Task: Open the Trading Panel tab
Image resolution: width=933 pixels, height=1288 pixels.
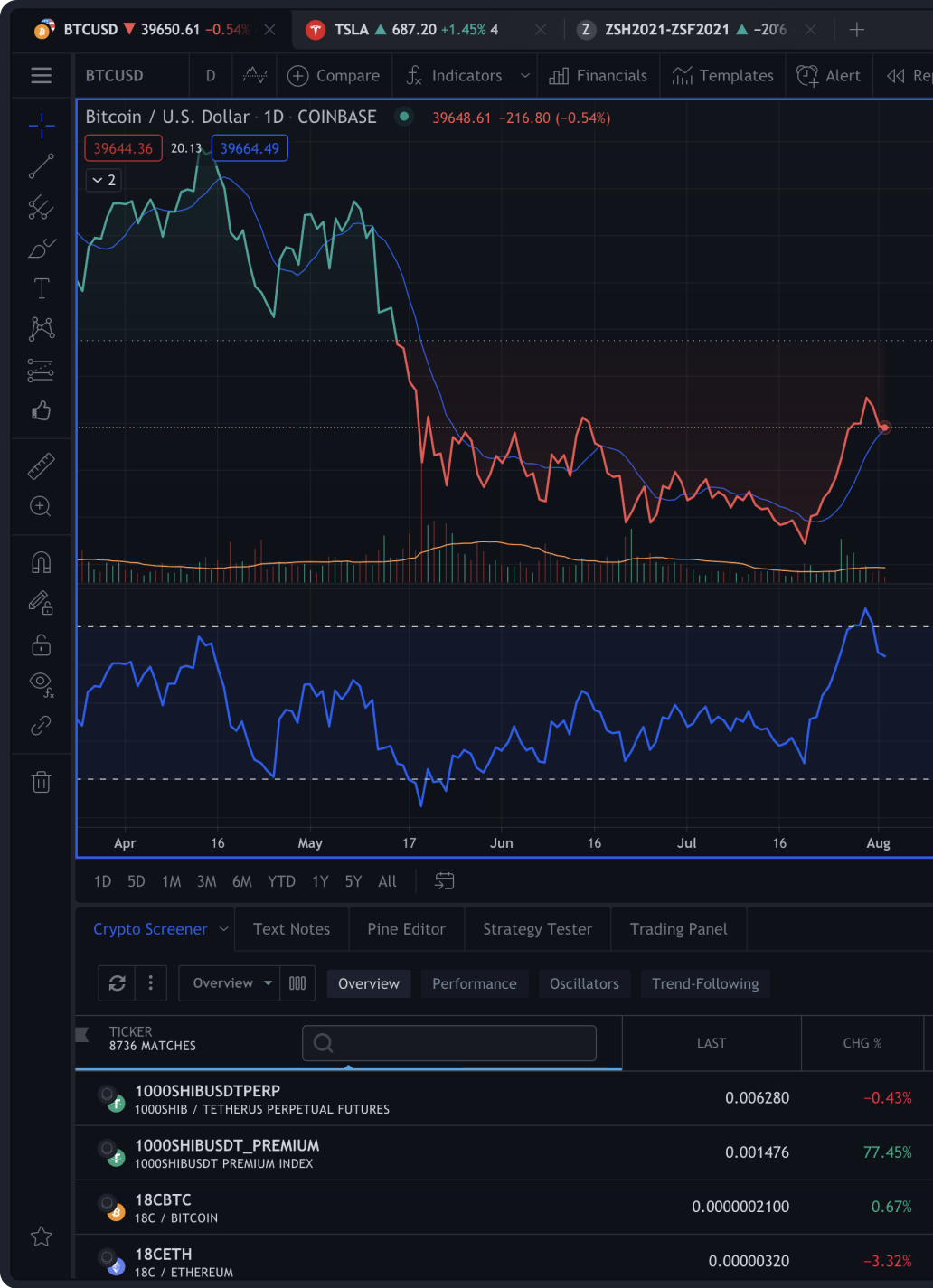Action: click(678, 929)
